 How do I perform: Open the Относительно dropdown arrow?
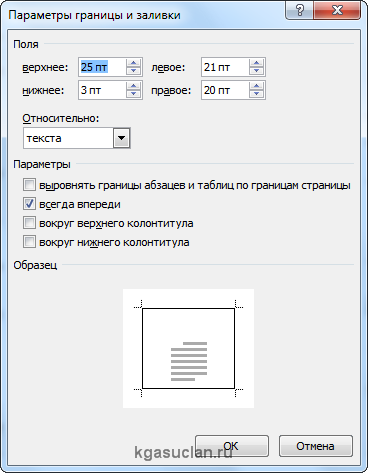coord(121,138)
